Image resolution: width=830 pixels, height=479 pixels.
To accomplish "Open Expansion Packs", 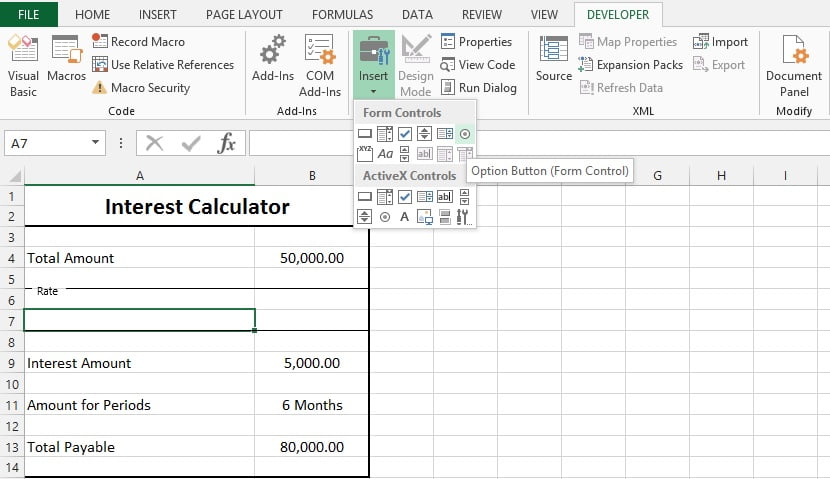I will 631,65.
